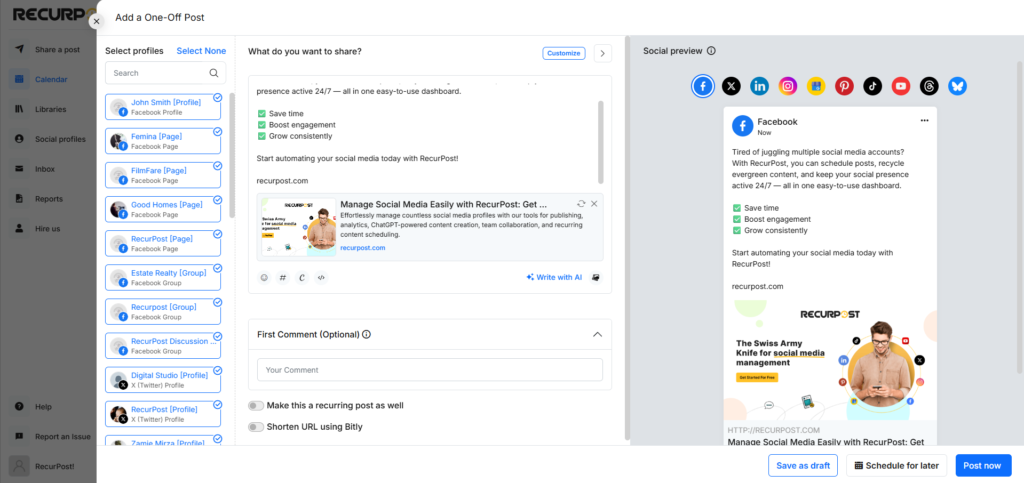
Task: Select the LinkedIn preview icon
Action: click(x=760, y=86)
